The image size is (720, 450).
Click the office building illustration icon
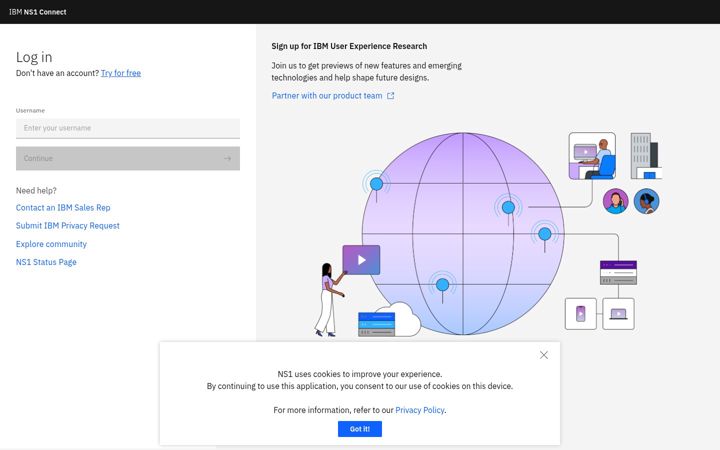(646, 156)
